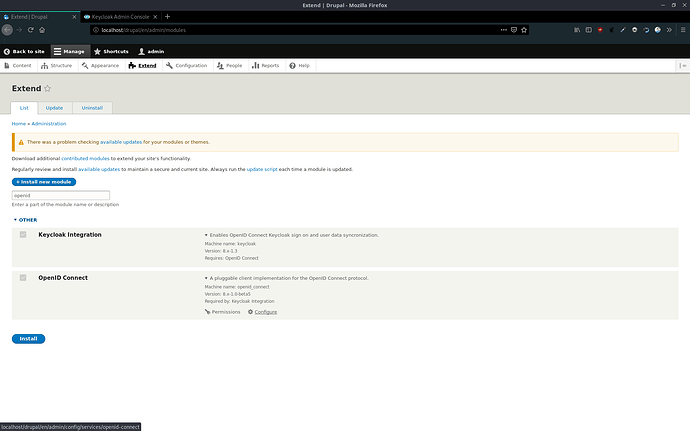The image size is (690, 431).
Task: Open Extend admin menu item
Action: coord(143,66)
